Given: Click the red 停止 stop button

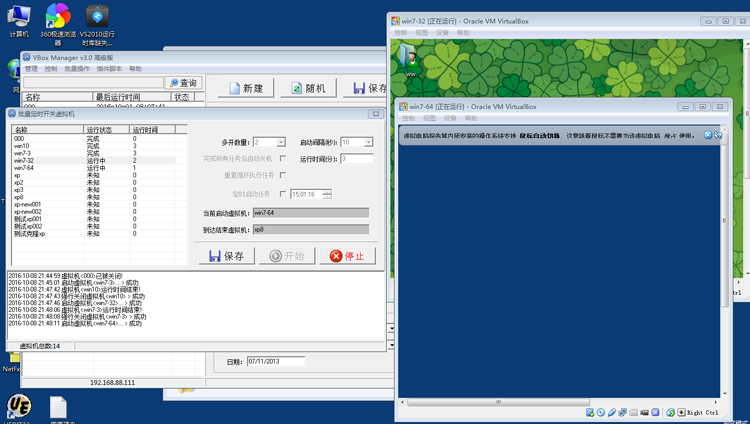Looking at the screenshot, I should (x=347, y=256).
